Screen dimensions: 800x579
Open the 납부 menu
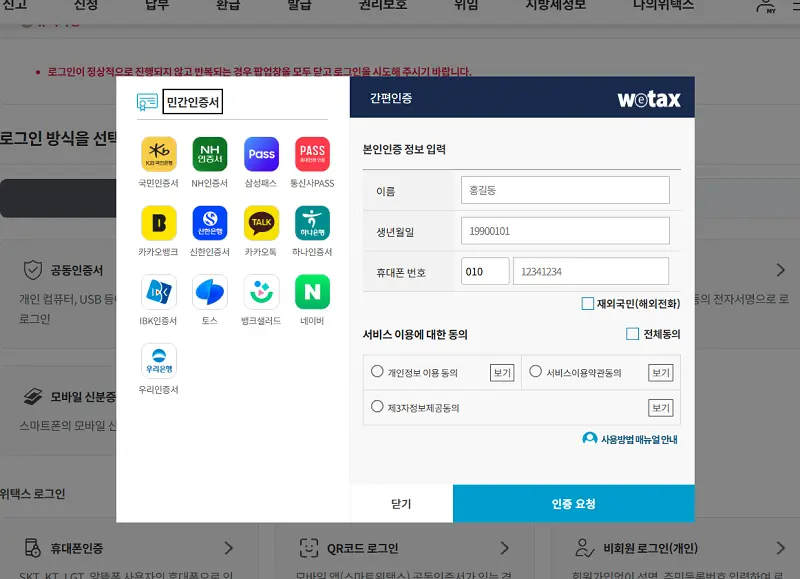click(x=157, y=6)
